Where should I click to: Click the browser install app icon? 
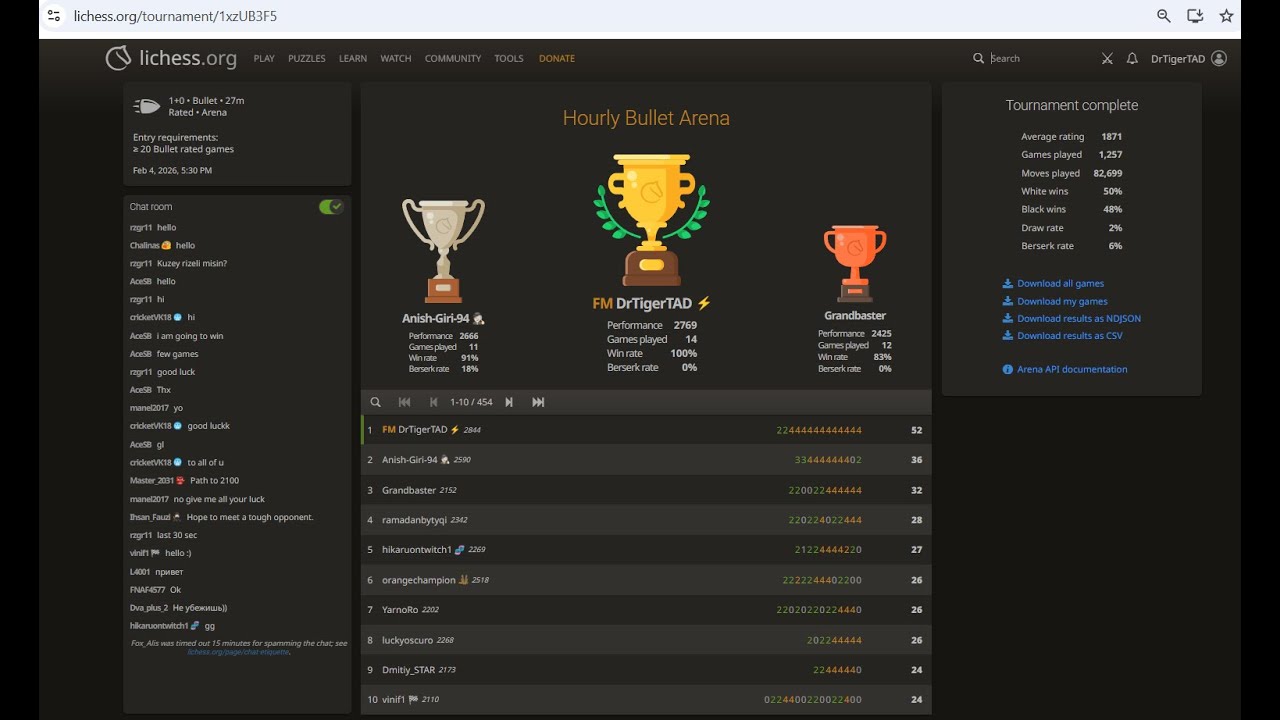[x=1195, y=16]
